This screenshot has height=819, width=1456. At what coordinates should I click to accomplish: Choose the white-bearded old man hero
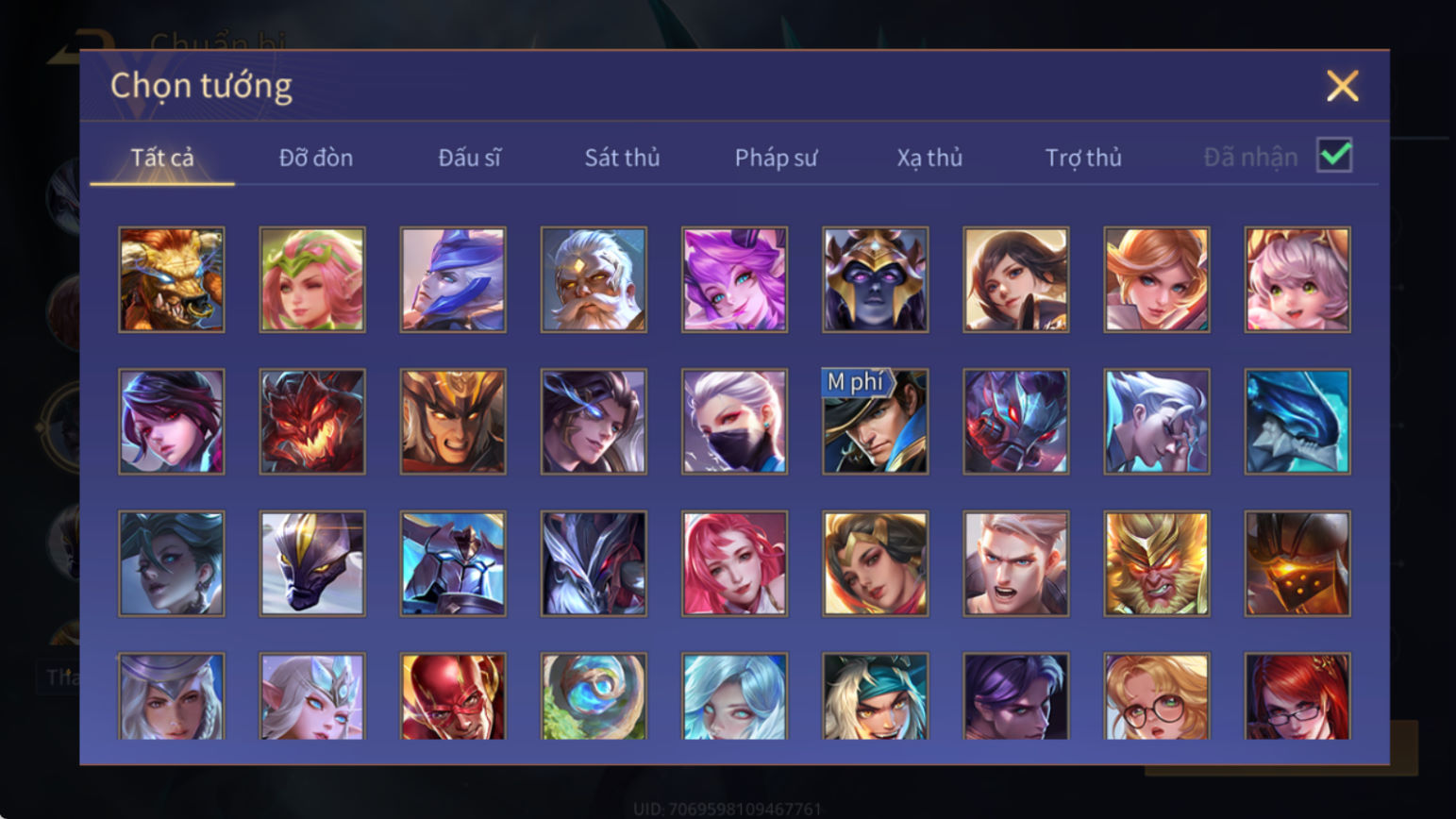point(594,279)
